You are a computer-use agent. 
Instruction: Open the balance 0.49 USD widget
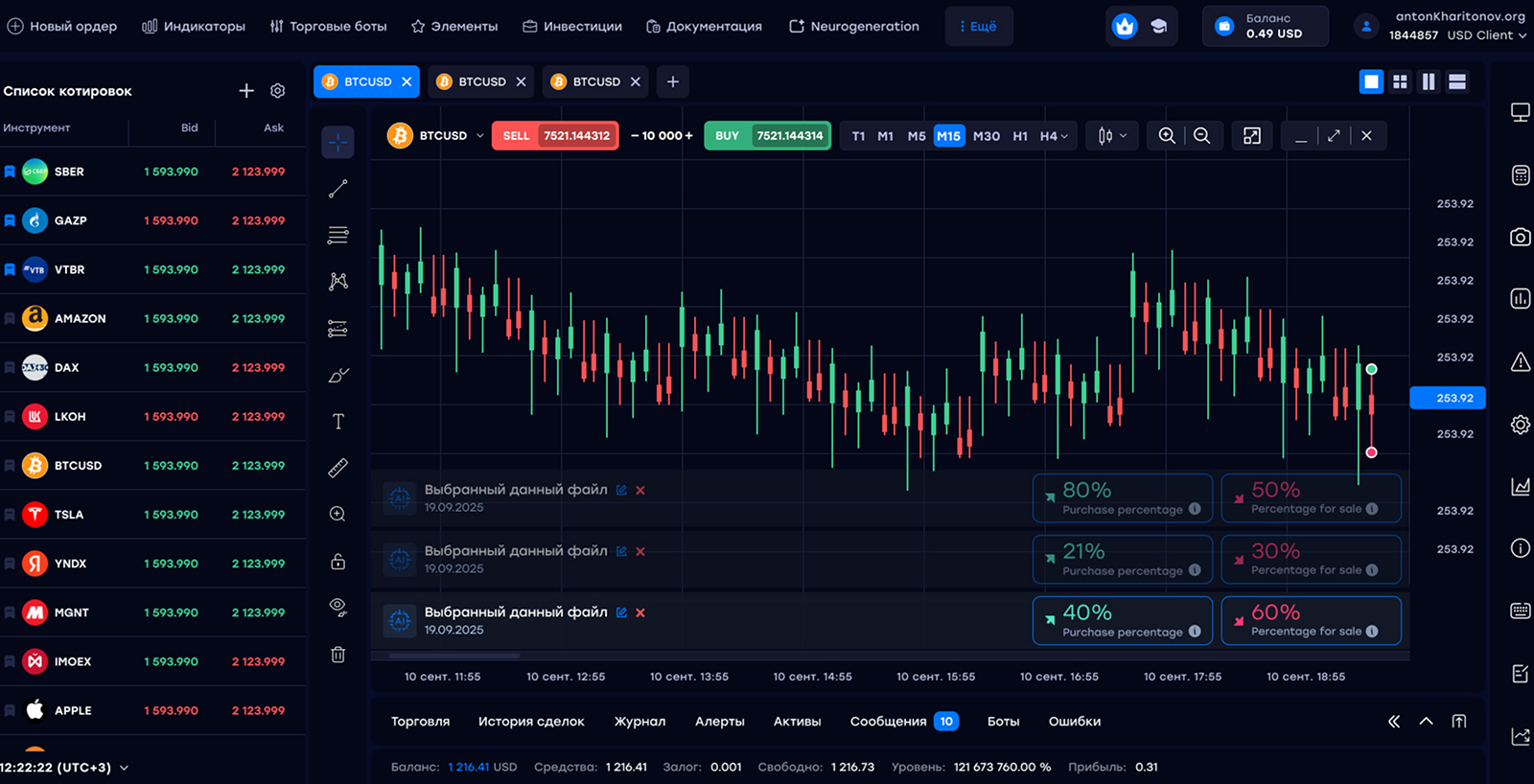click(1266, 26)
